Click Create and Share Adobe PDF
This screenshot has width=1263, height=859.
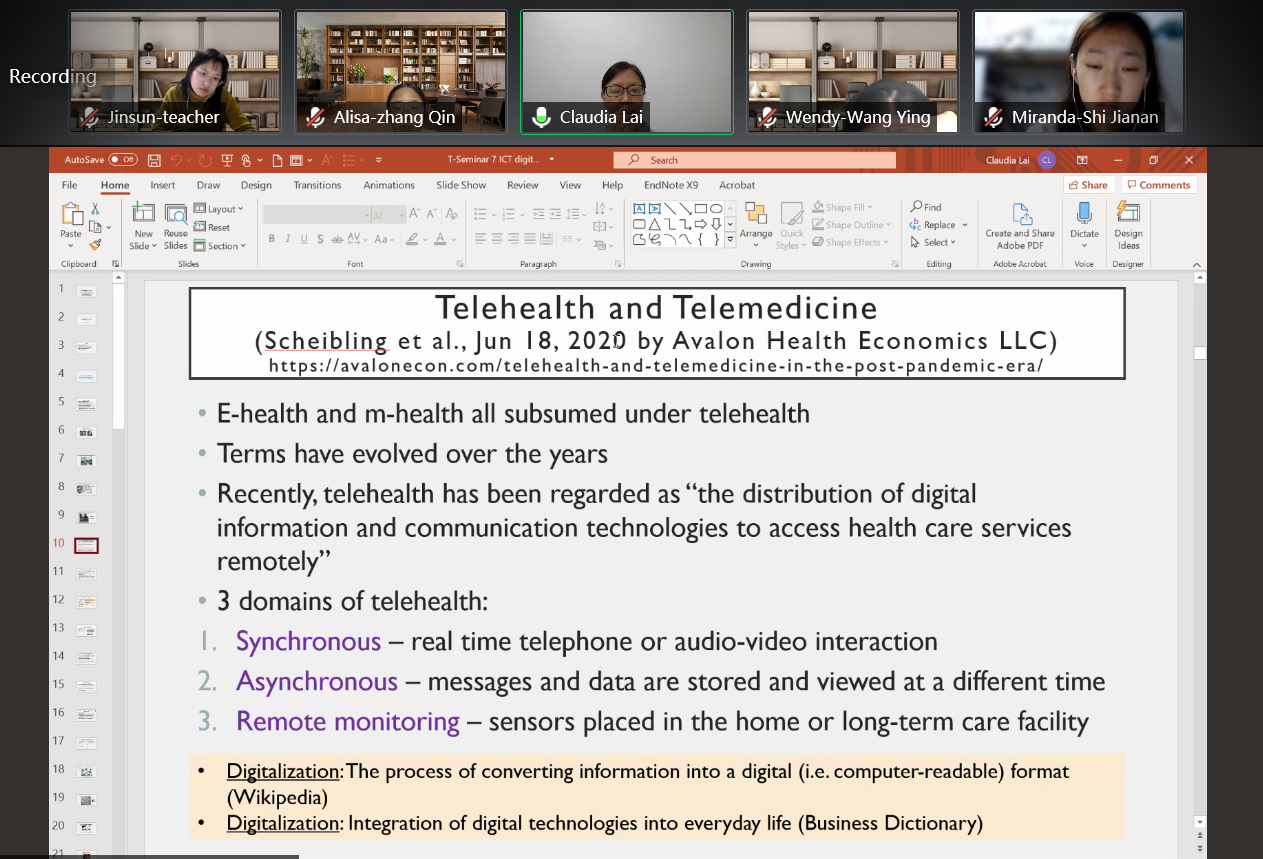coord(1020,226)
